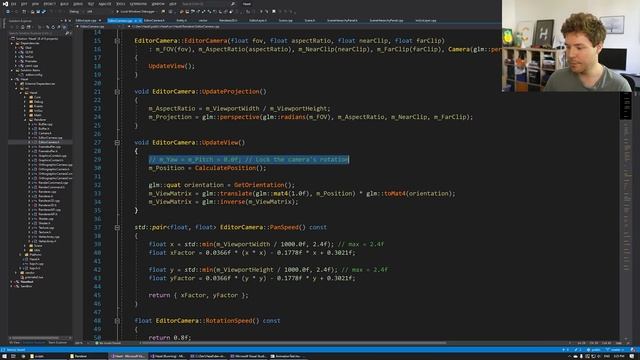Select premake5.lua in Solution Explorer
Image resolution: width=640 pixels, height=360 pixels.
(x=34, y=277)
